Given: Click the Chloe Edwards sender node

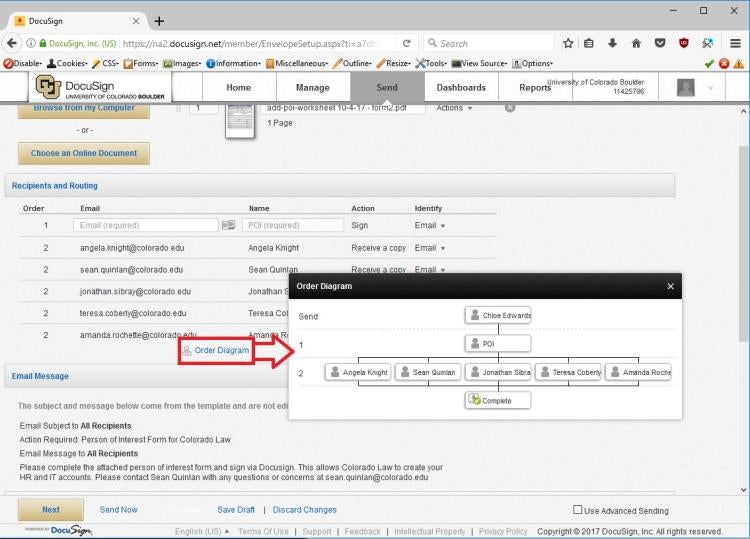Looking at the screenshot, I should pyautogui.click(x=498, y=315).
